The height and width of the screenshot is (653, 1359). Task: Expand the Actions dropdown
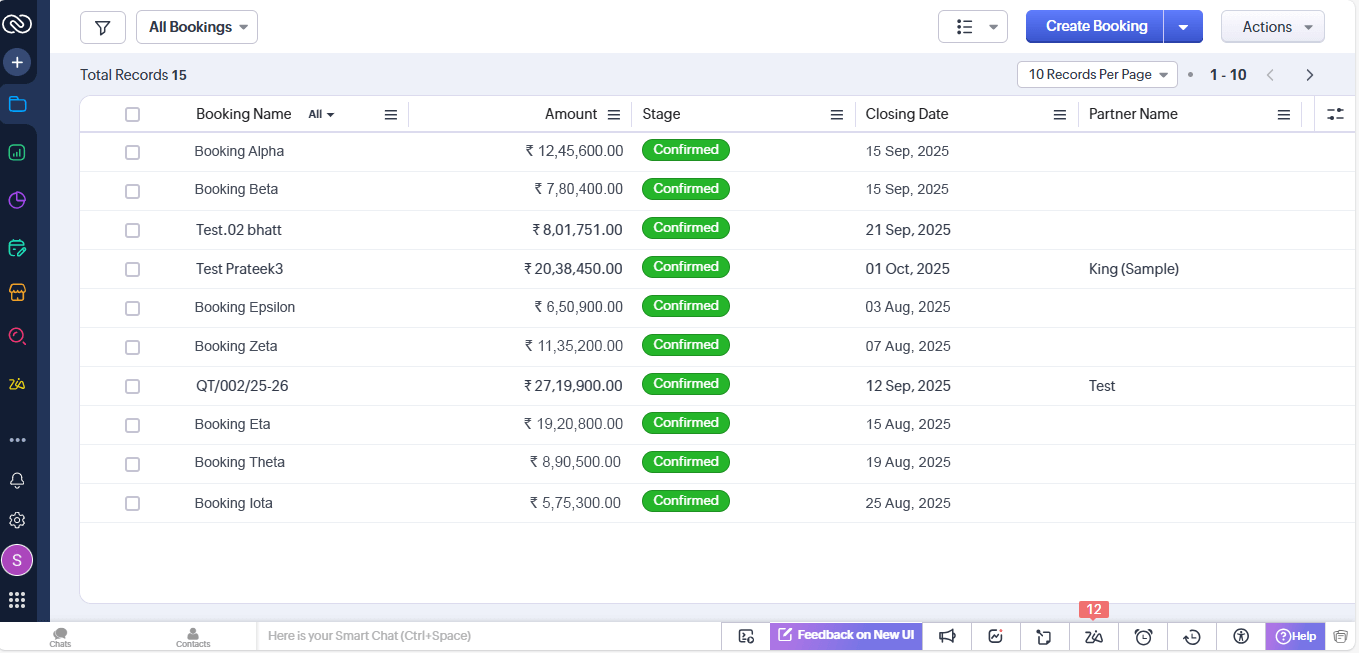pos(1272,27)
